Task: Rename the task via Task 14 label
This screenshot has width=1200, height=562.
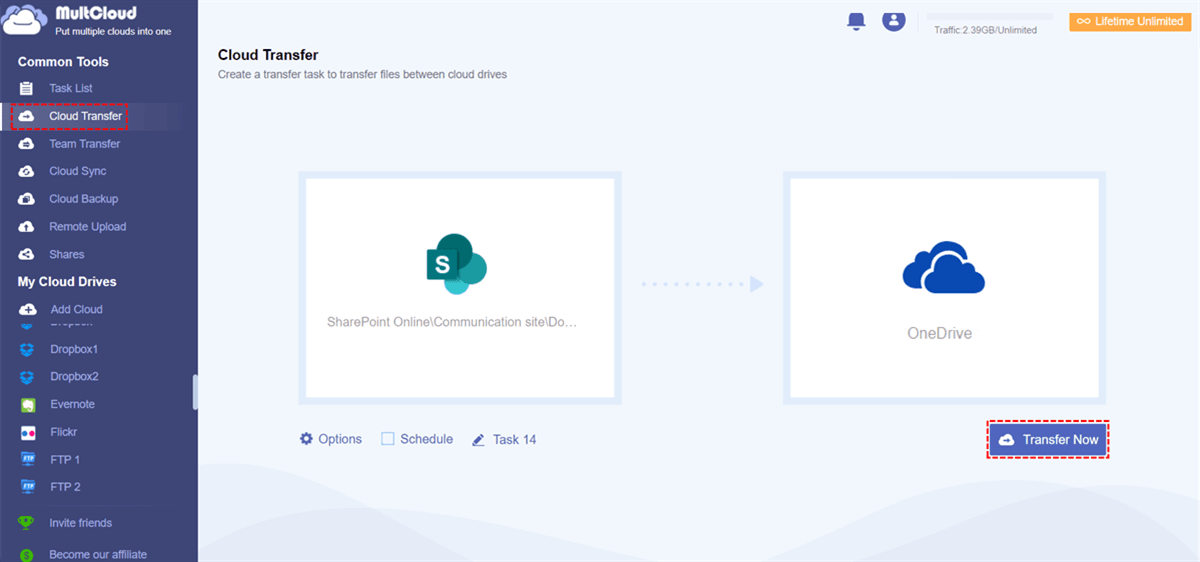Action: click(x=514, y=440)
